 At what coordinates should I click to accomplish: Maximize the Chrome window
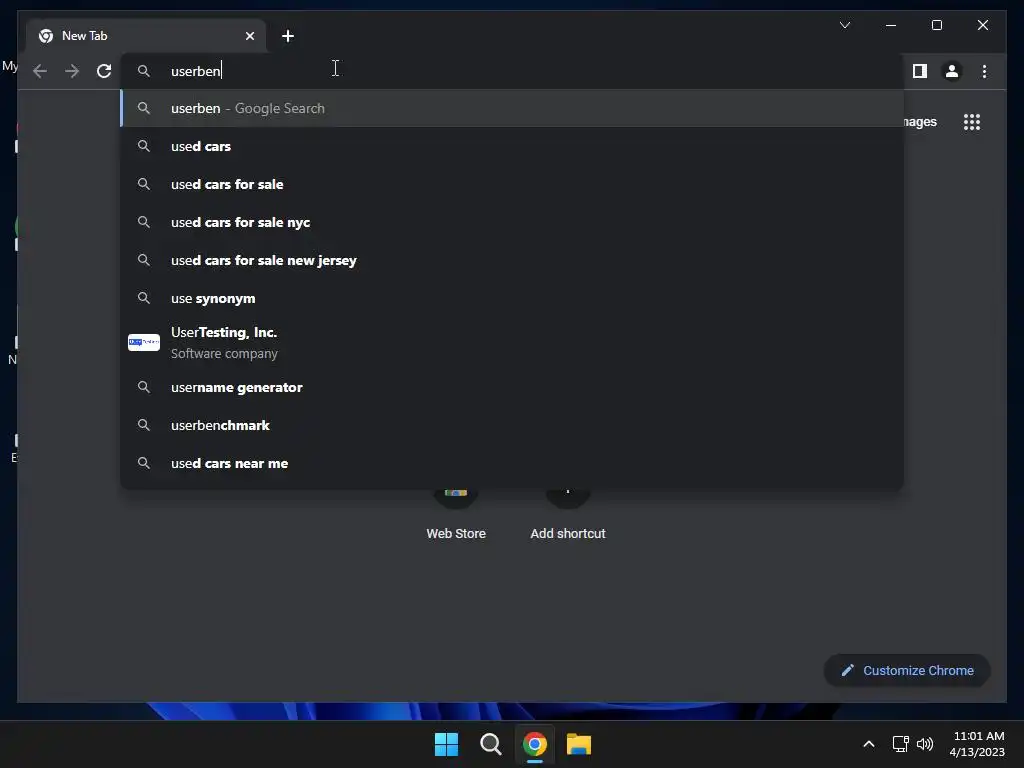click(936, 25)
